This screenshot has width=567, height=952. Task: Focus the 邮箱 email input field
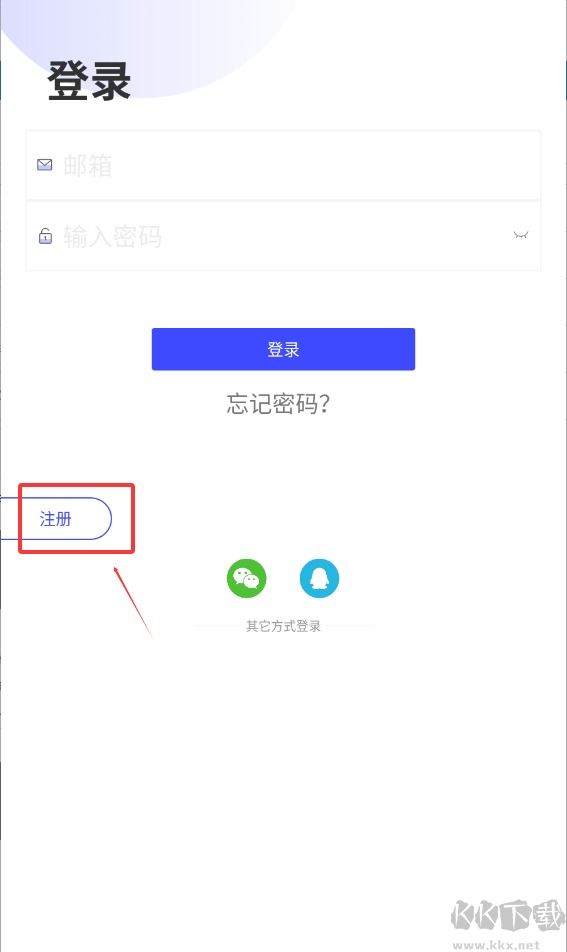[283, 165]
